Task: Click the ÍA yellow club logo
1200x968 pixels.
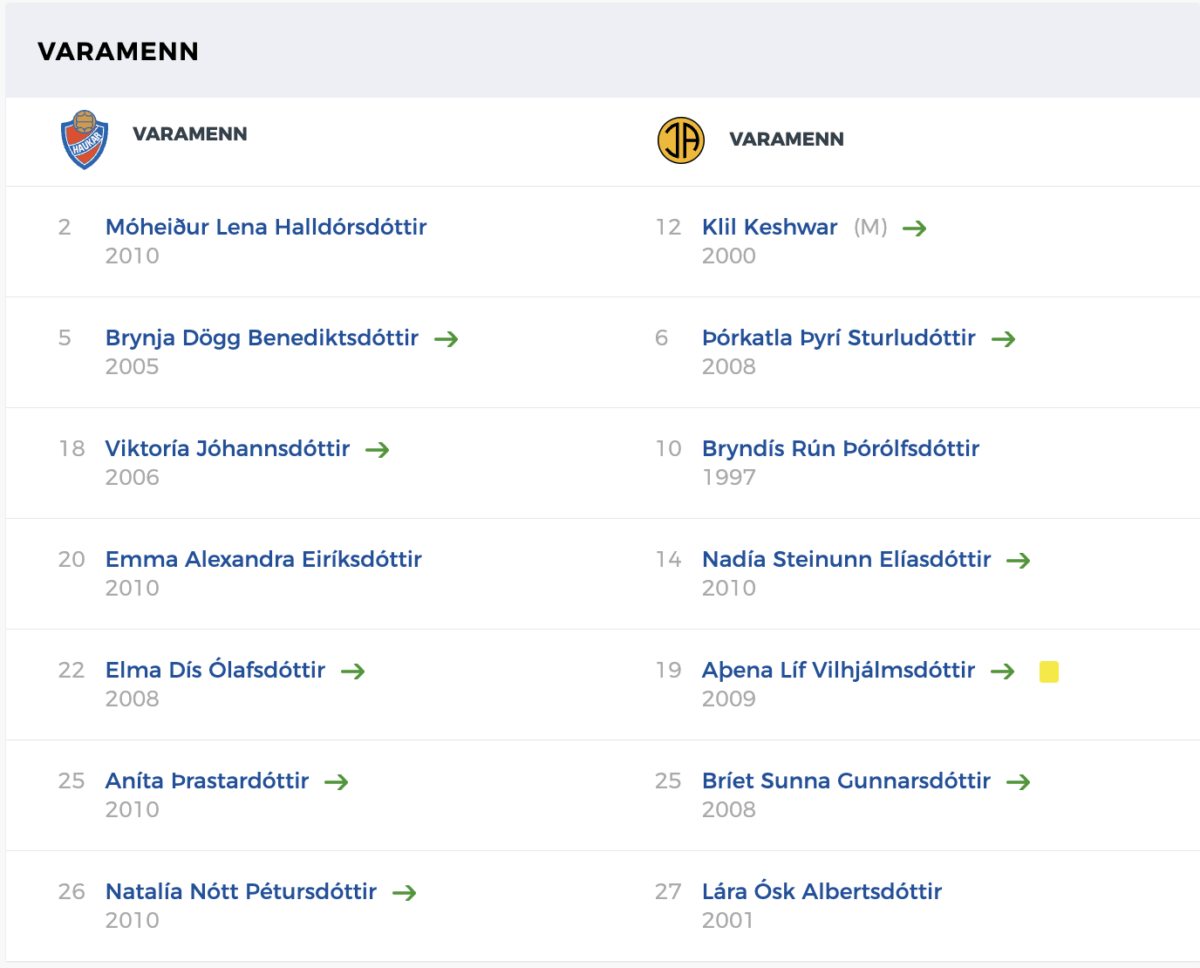Action: click(x=681, y=140)
